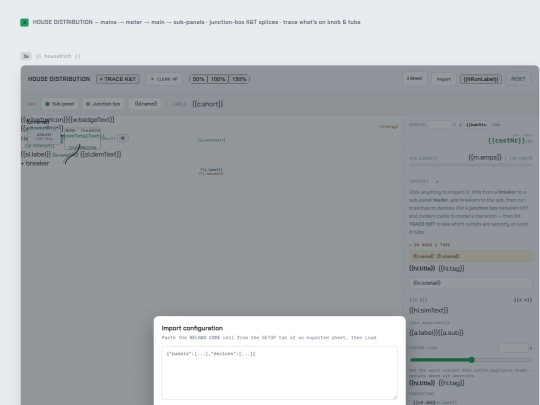
Task: Set canvas zoom to 50%
Action: click(x=198, y=79)
